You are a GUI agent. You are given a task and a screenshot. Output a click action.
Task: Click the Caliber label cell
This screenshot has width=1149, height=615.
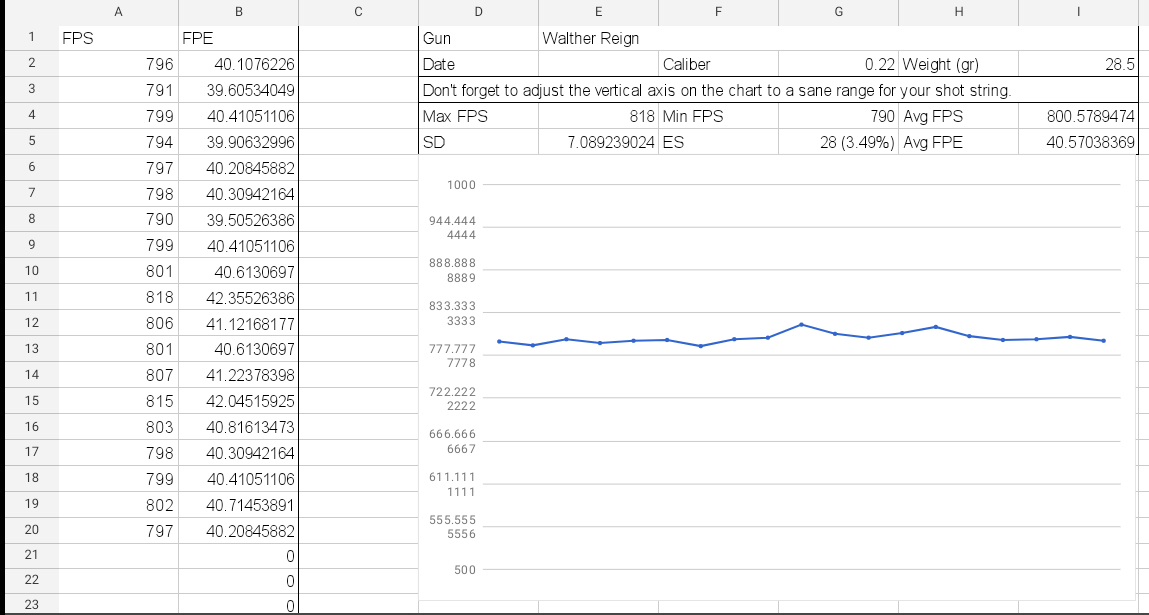[x=718, y=65]
